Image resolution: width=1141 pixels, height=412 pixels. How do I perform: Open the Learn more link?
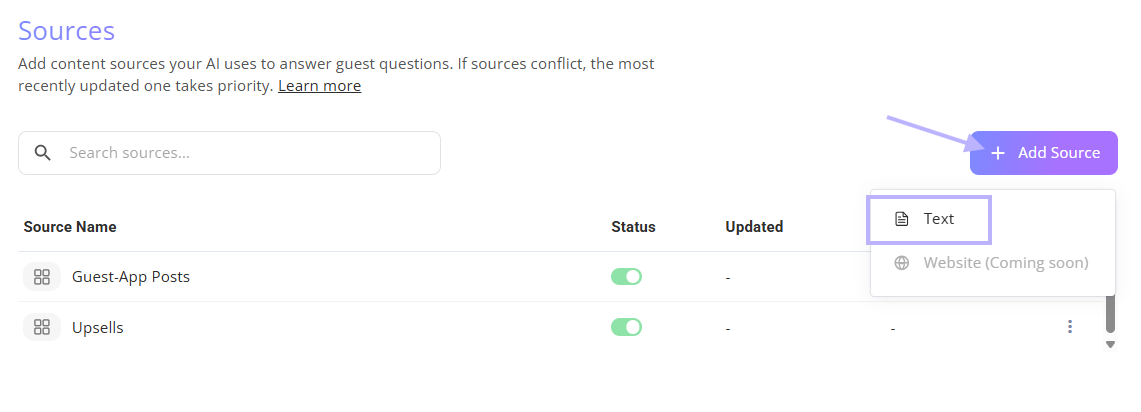click(319, 86)
